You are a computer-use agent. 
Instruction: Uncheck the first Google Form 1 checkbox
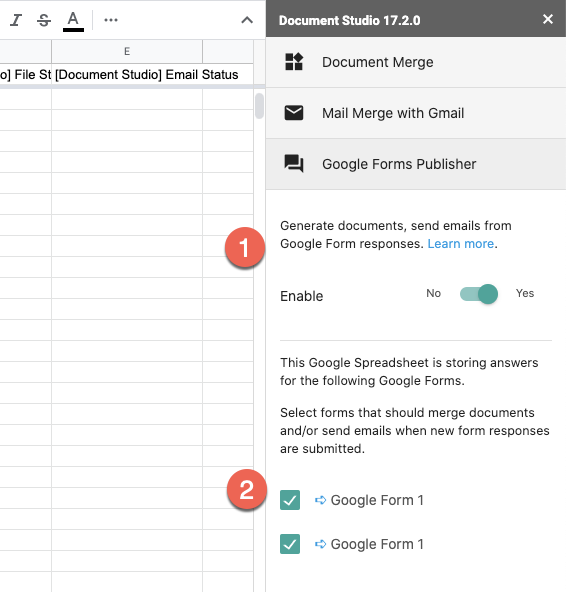click(x=290, y=500)
